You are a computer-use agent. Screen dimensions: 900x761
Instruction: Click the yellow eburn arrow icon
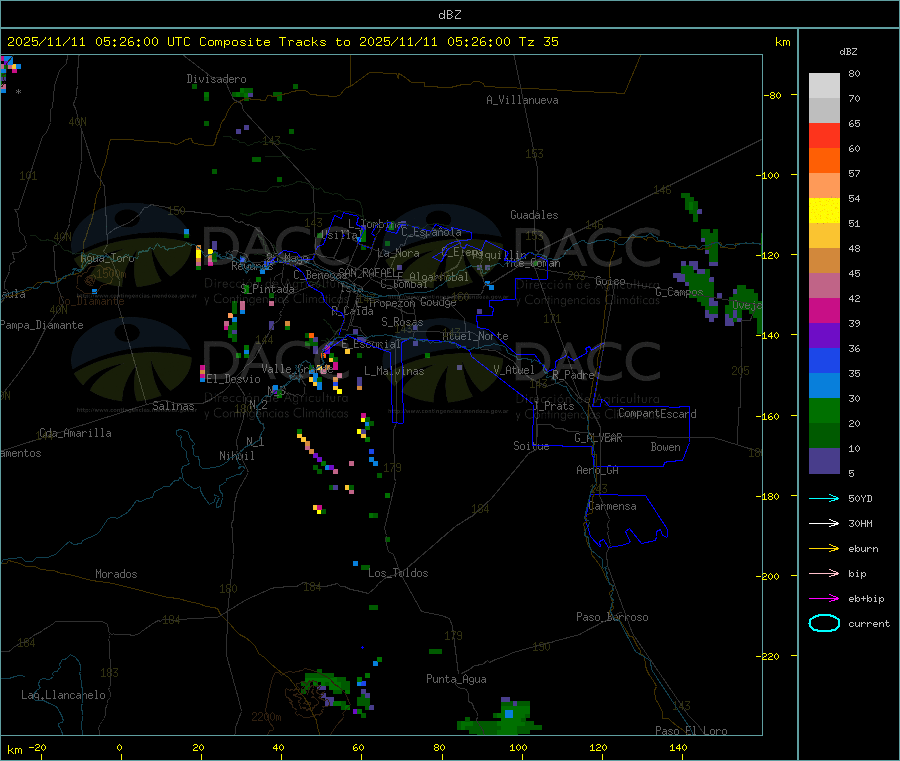coord(824,549)
